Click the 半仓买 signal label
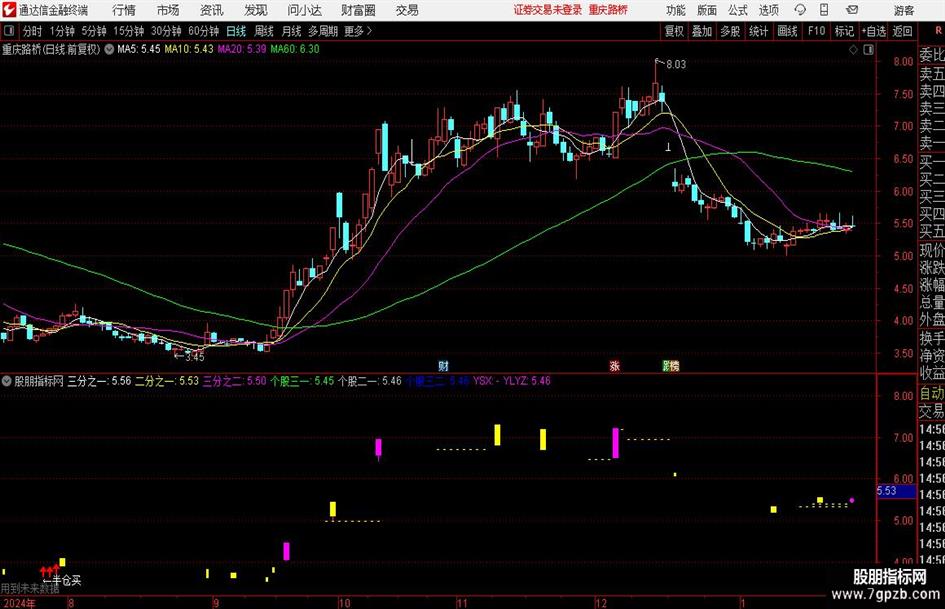This screenshot has height=609, width=945. [x=67, y=580]
